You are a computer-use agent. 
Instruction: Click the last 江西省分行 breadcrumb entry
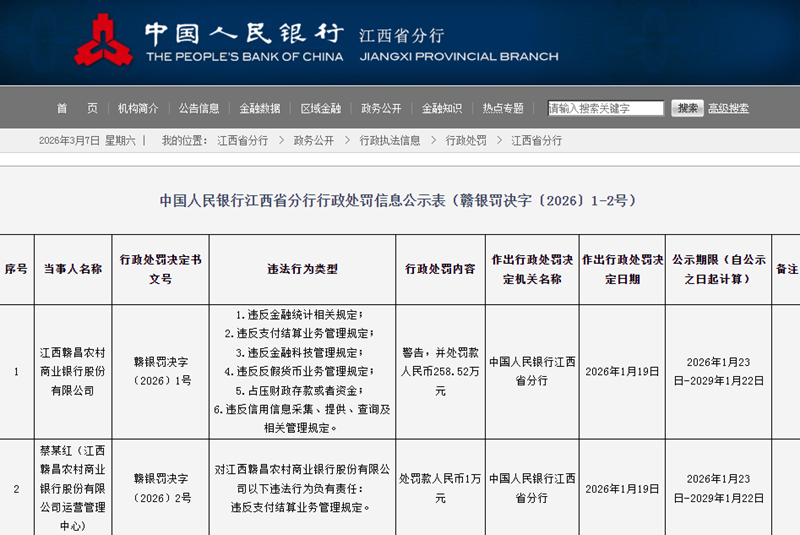coord(537,141)
